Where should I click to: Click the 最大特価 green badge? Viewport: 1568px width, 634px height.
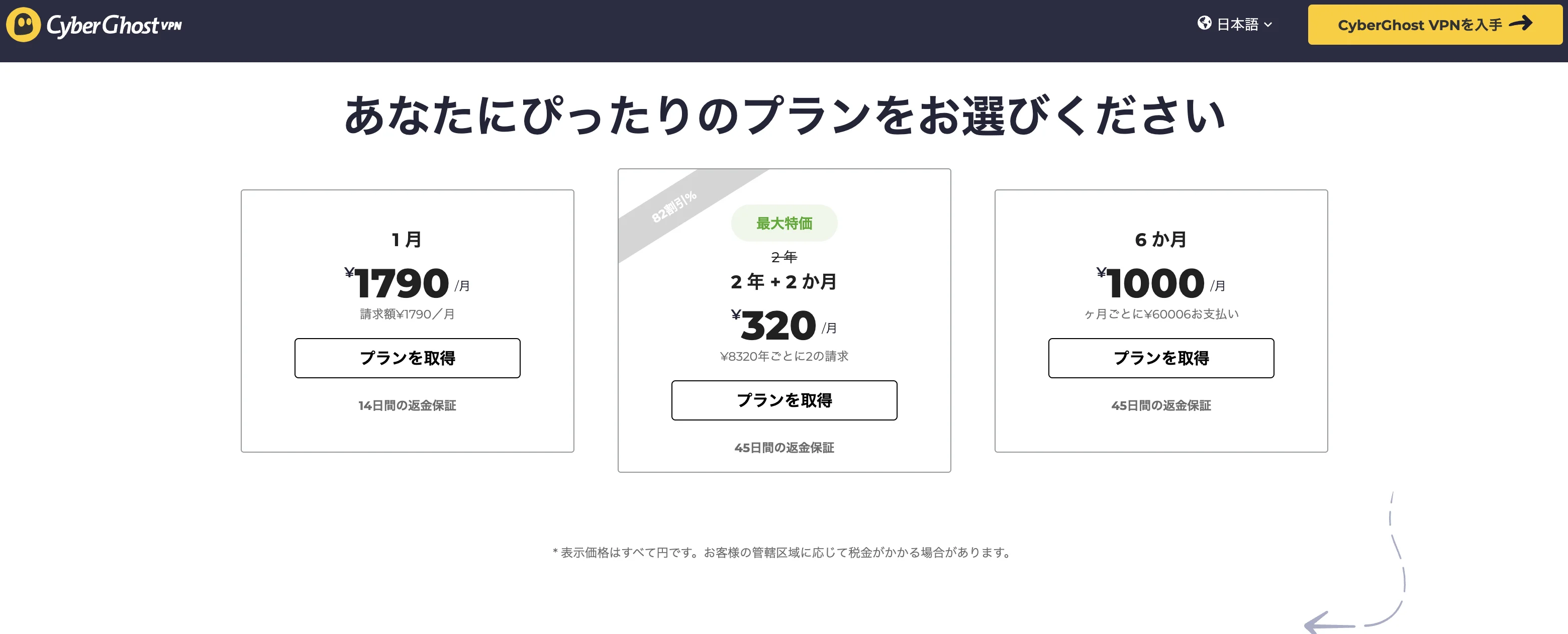784,223
